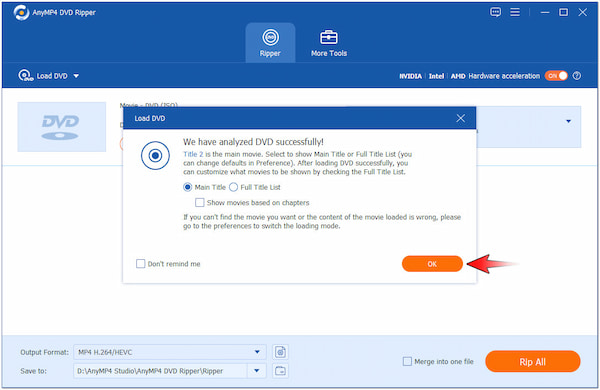Open output profile settings icon
The width and height of the screenshot is (600, 390).
(280, 352)
